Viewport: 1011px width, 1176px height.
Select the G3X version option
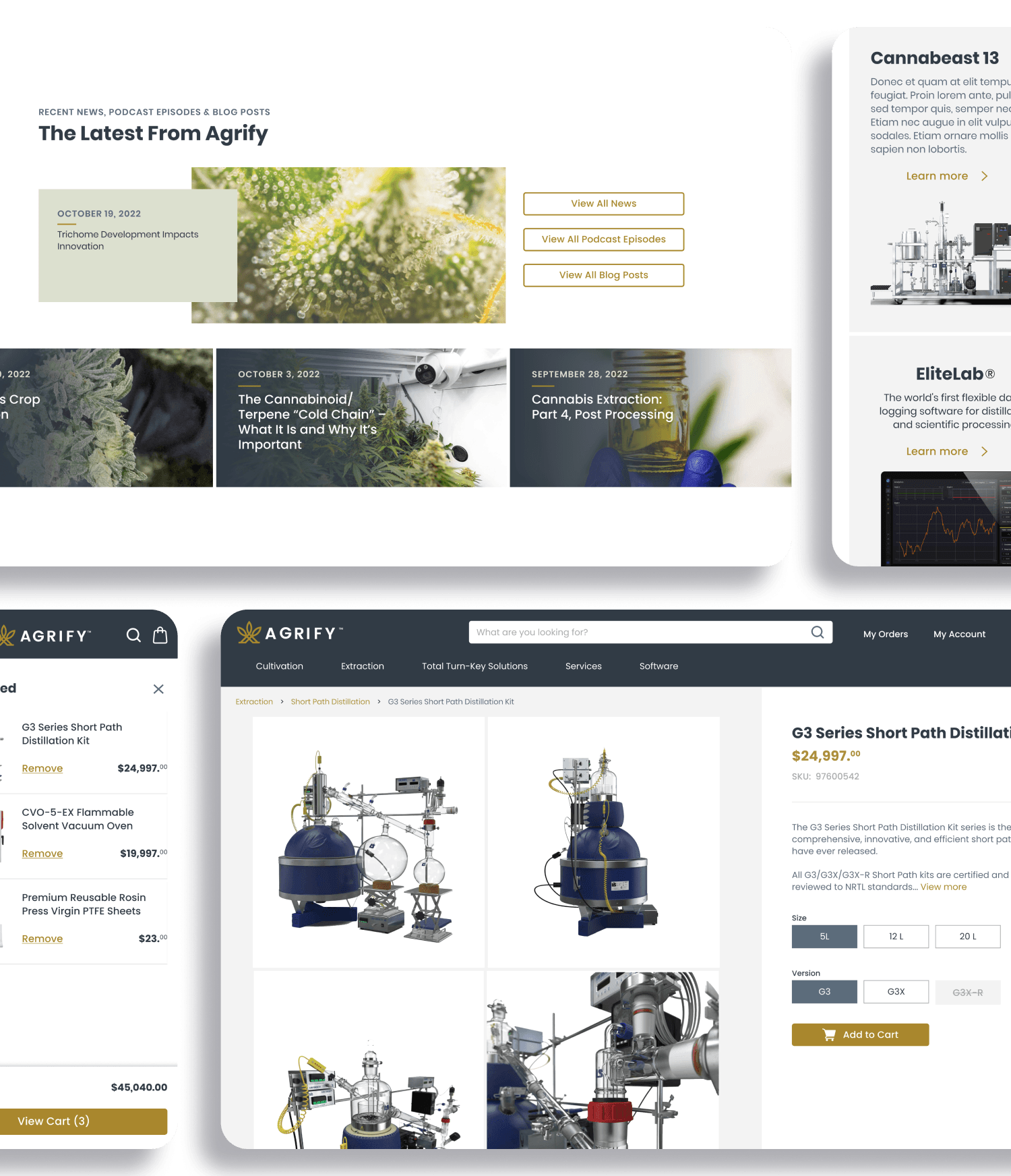[896, 992]
